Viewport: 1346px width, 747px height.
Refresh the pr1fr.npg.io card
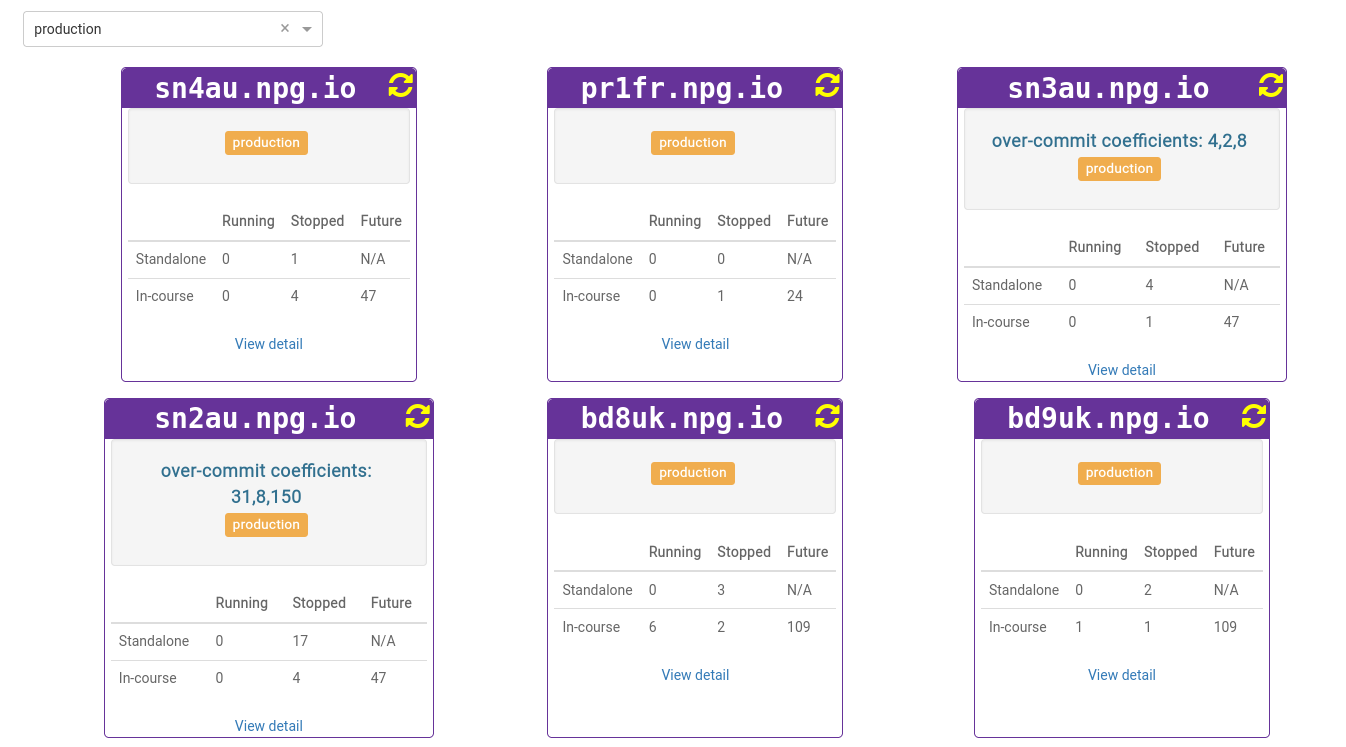pos(827,86)
